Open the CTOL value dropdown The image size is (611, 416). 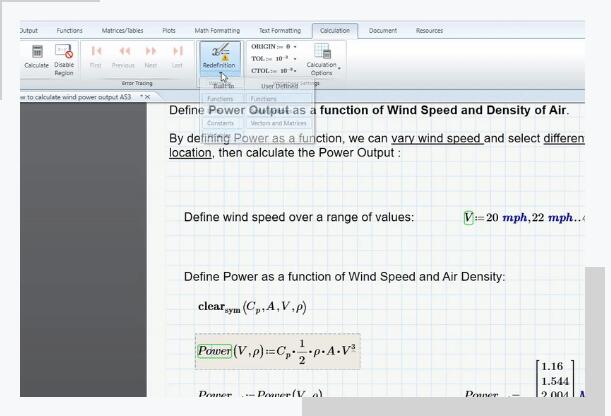[x=295, y=71]
